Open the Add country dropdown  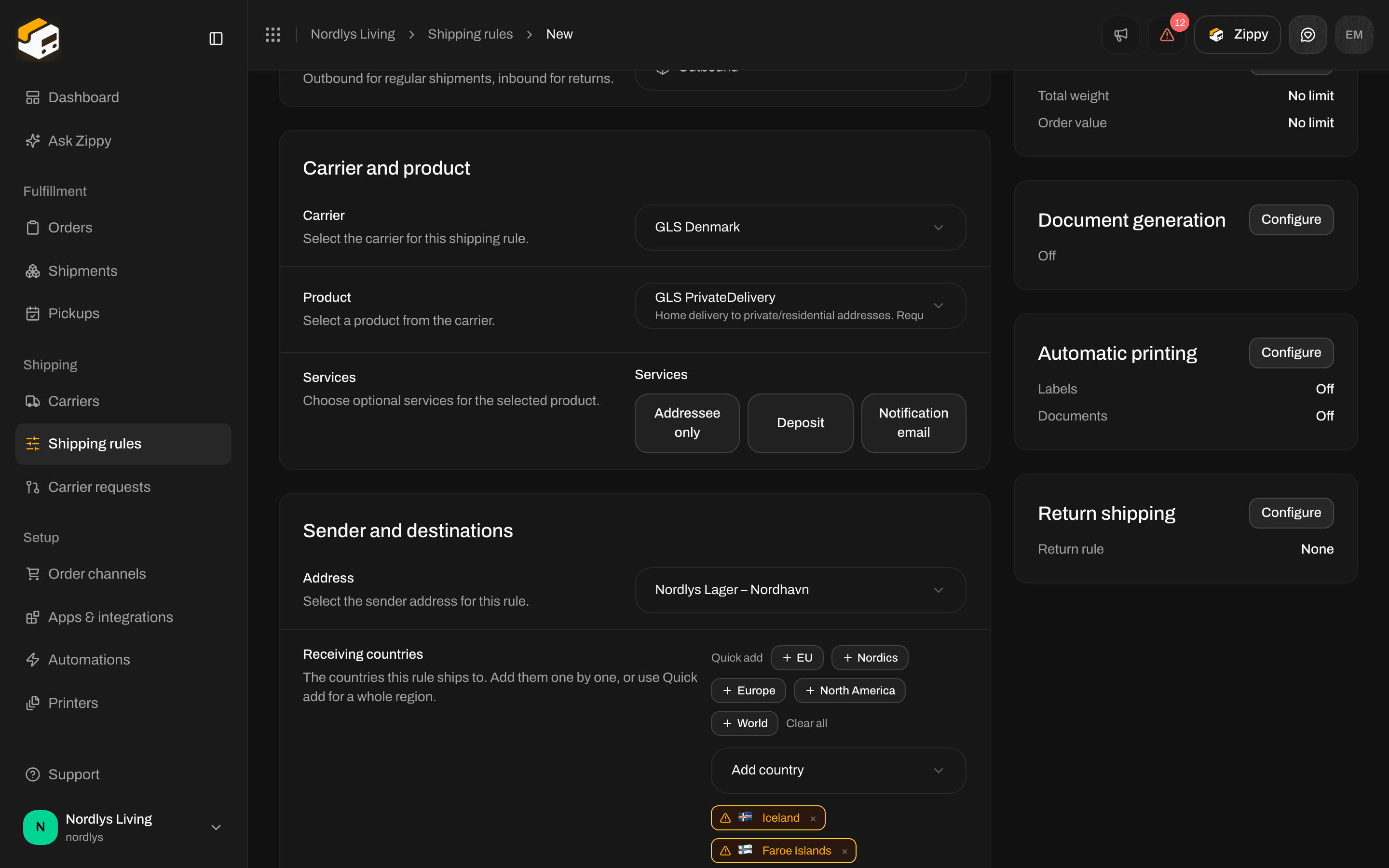838,771
